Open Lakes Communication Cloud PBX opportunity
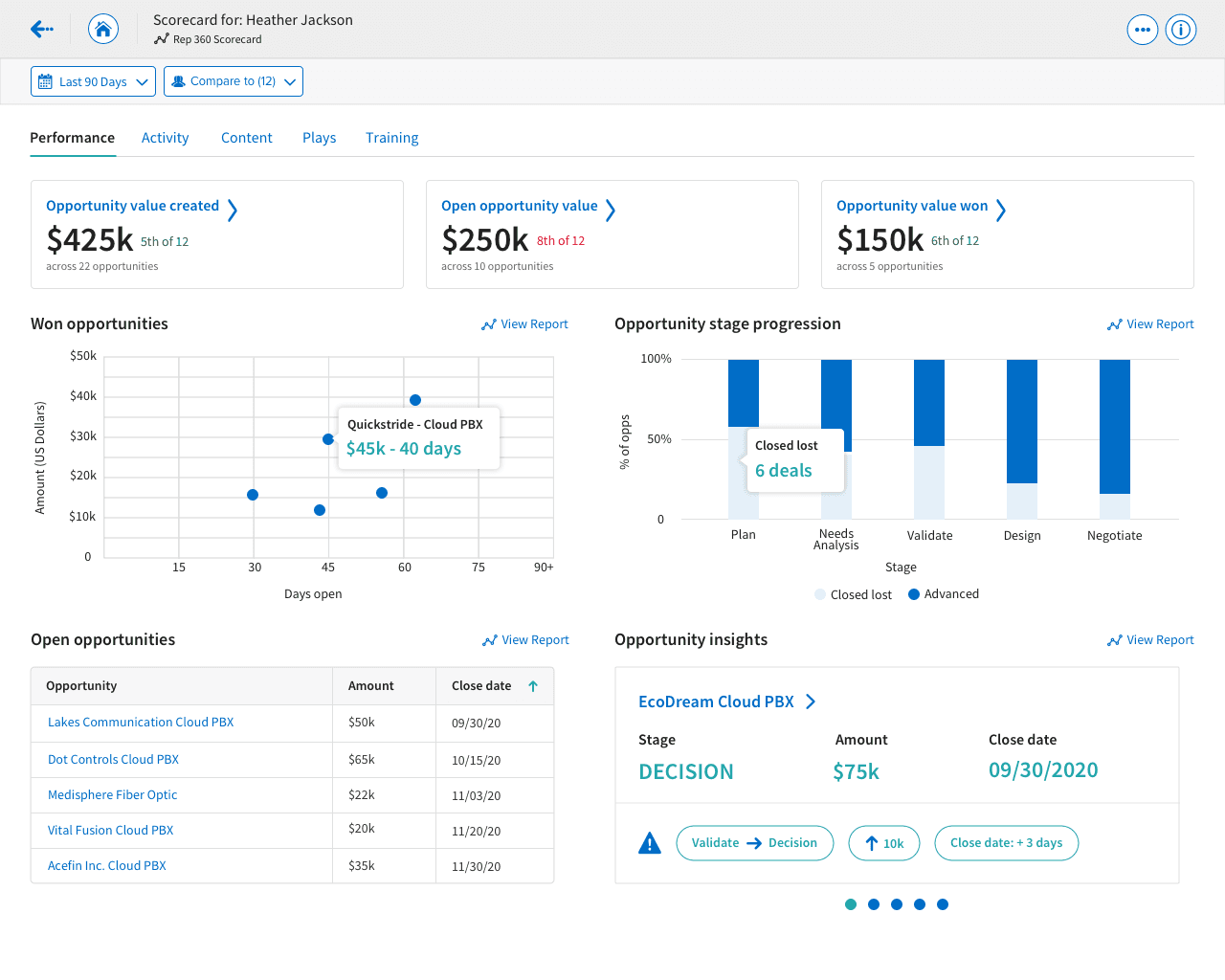This screenshot has height=980, width=1225. point(141,723)
